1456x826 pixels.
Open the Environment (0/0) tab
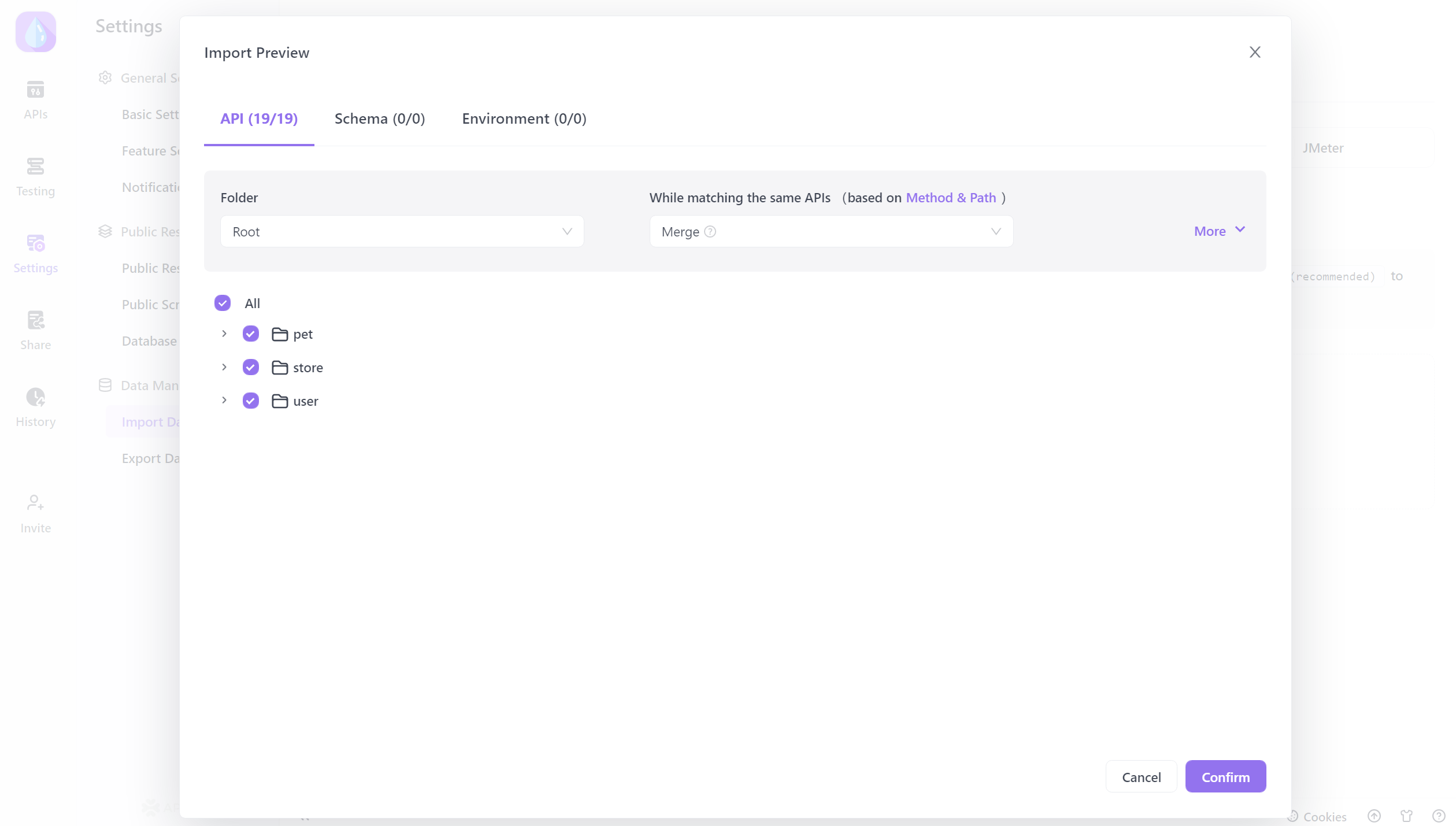pyautogui.click(x=524, y=118)
